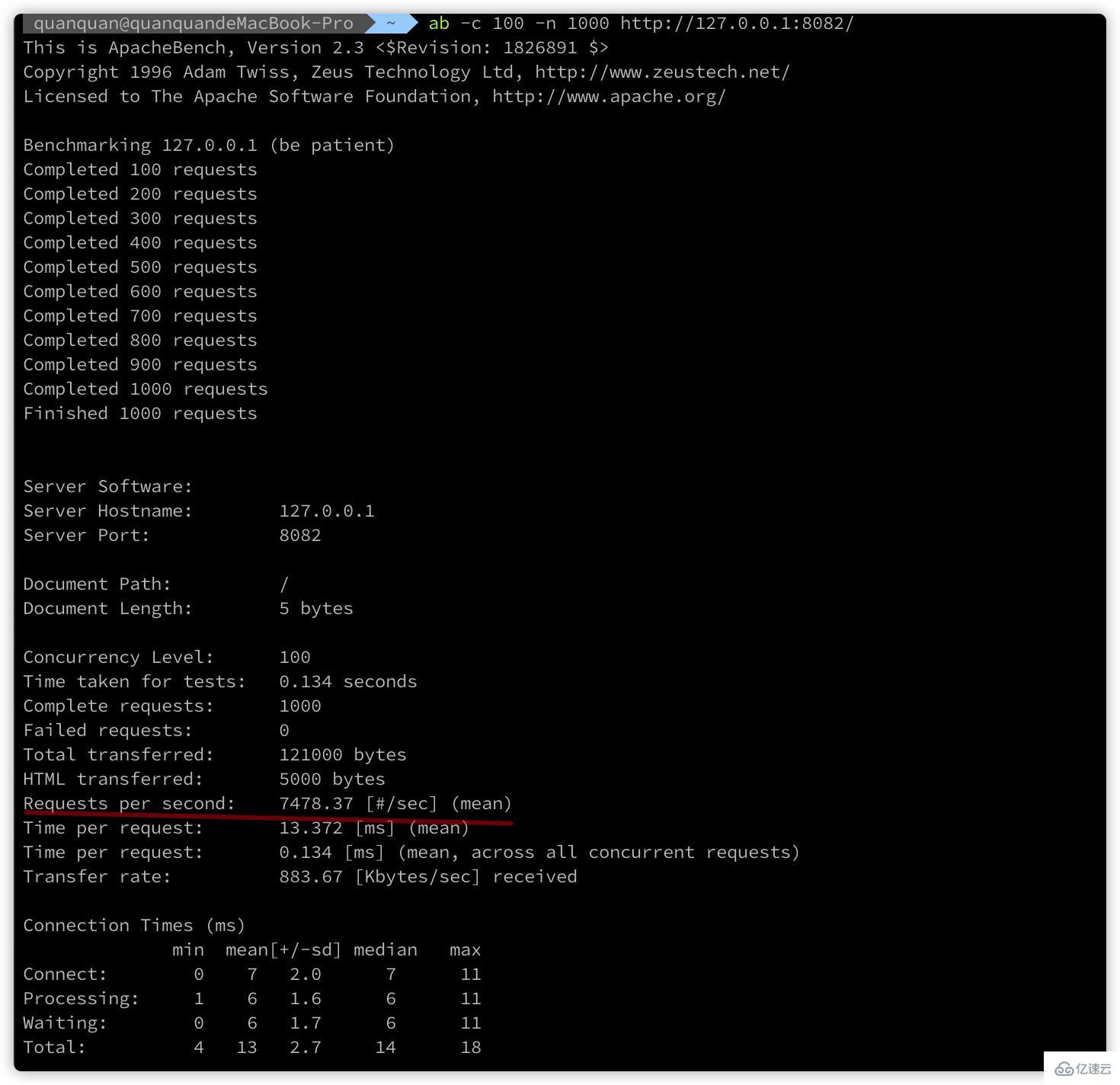Click the Transfer rate value 883.67
Viewport: 1120px width, 1085px height.
[x=311, y=876]
